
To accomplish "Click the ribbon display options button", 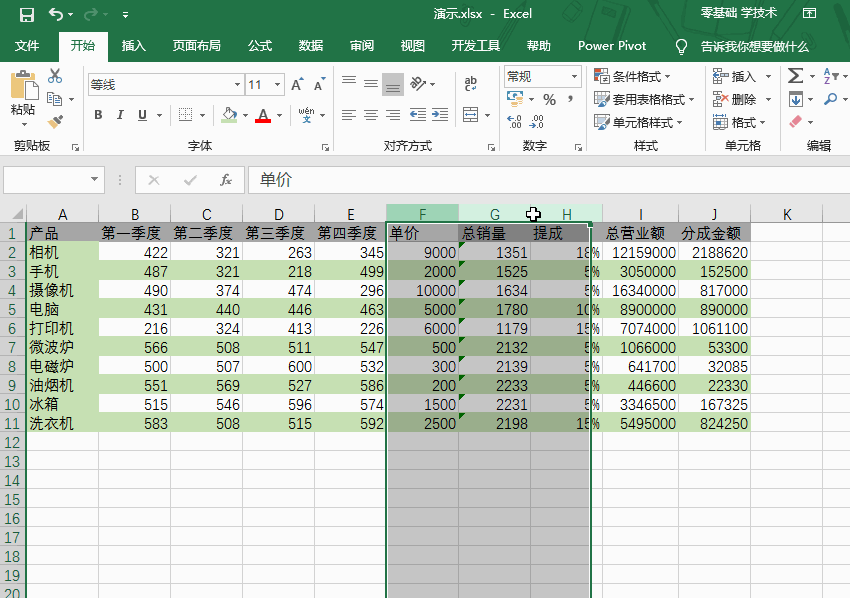I will point(809,14).
